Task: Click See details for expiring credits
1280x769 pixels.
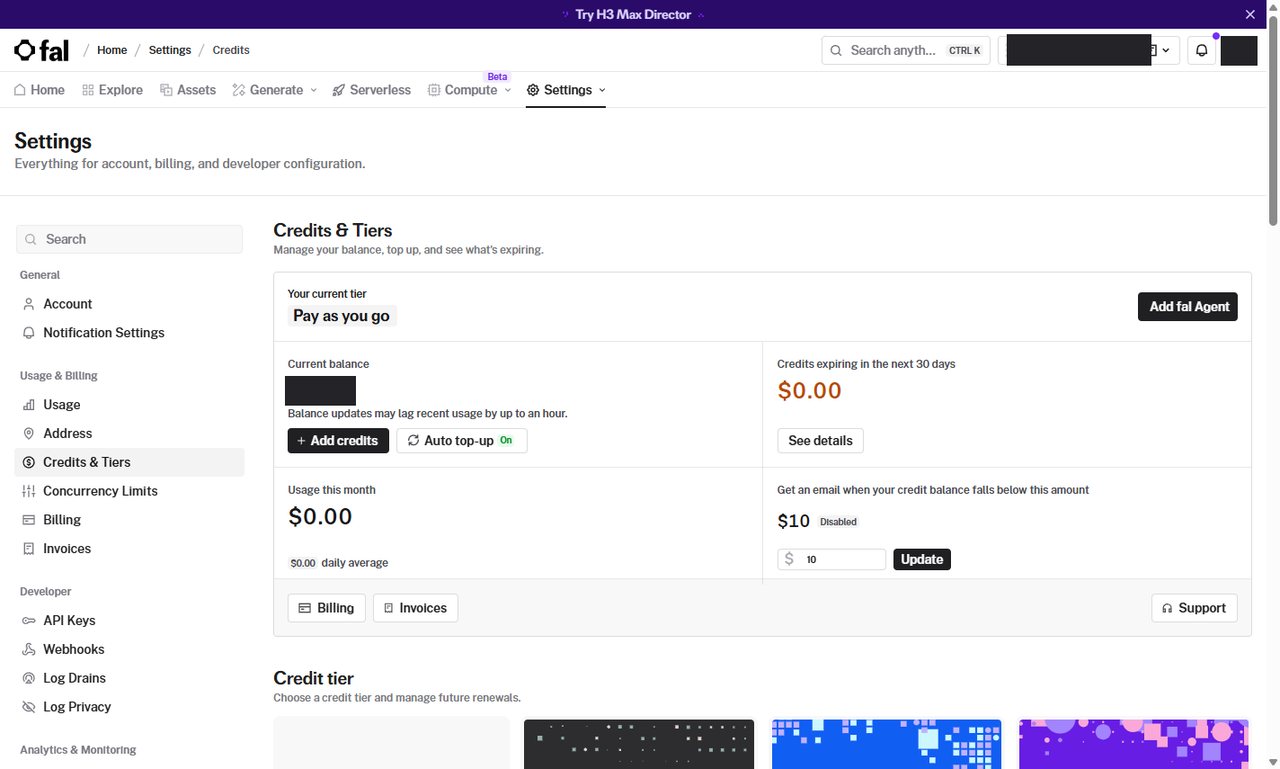Action: [x=820, y=441]
